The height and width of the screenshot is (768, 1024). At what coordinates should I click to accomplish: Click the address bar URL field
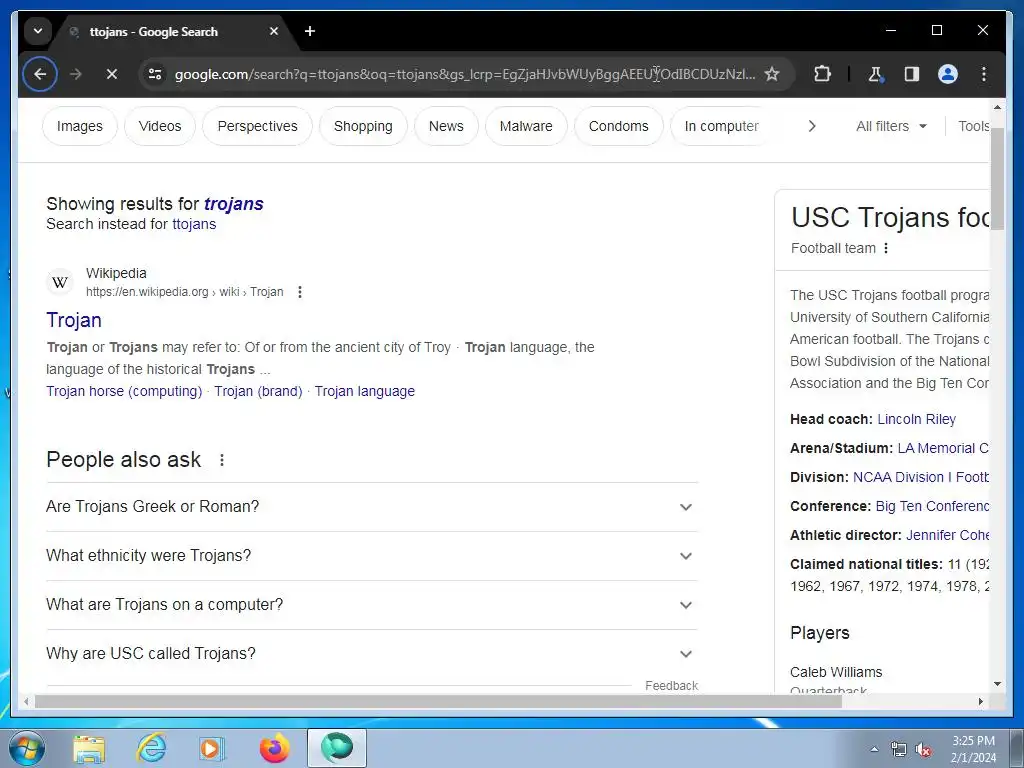coord(465,74)
